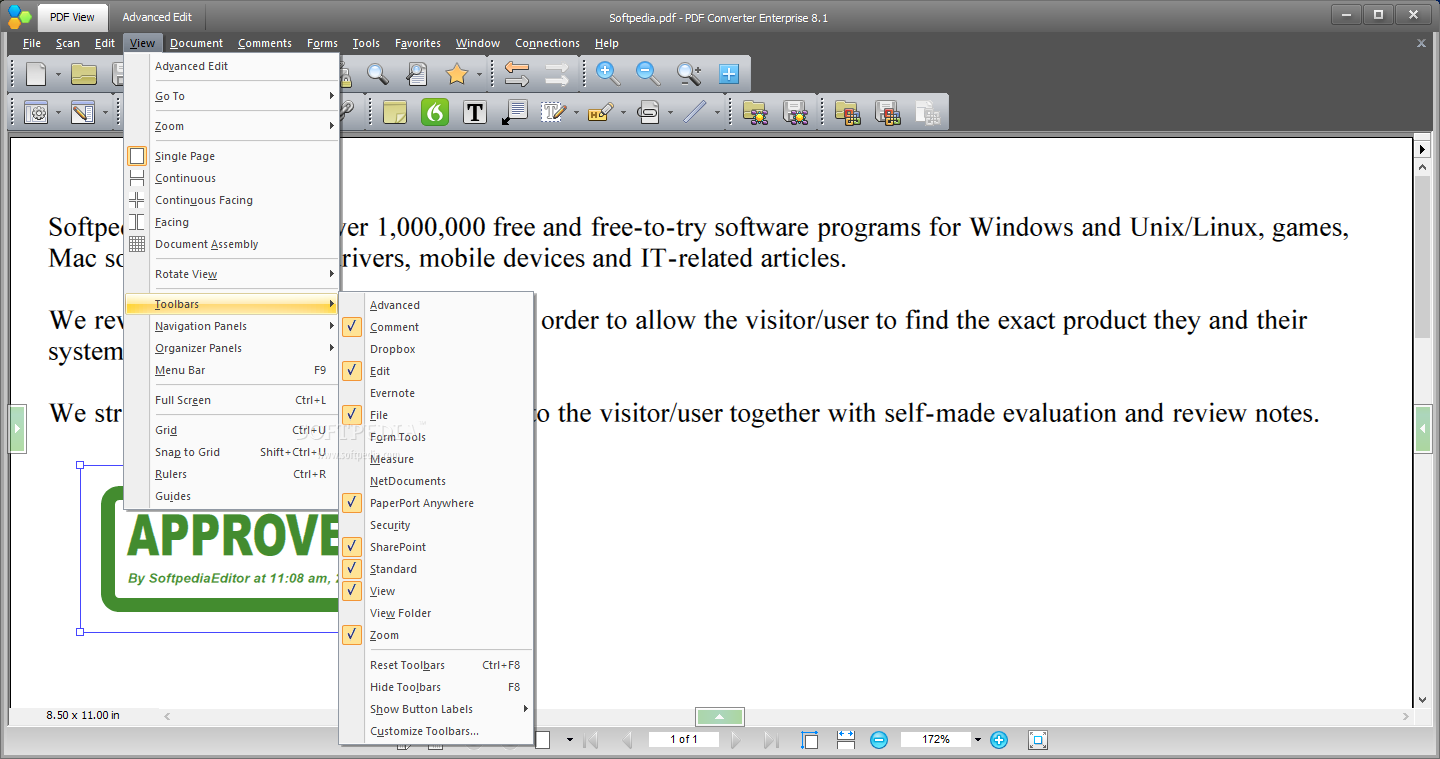Select the Line drawing tool

pos(695,112)
